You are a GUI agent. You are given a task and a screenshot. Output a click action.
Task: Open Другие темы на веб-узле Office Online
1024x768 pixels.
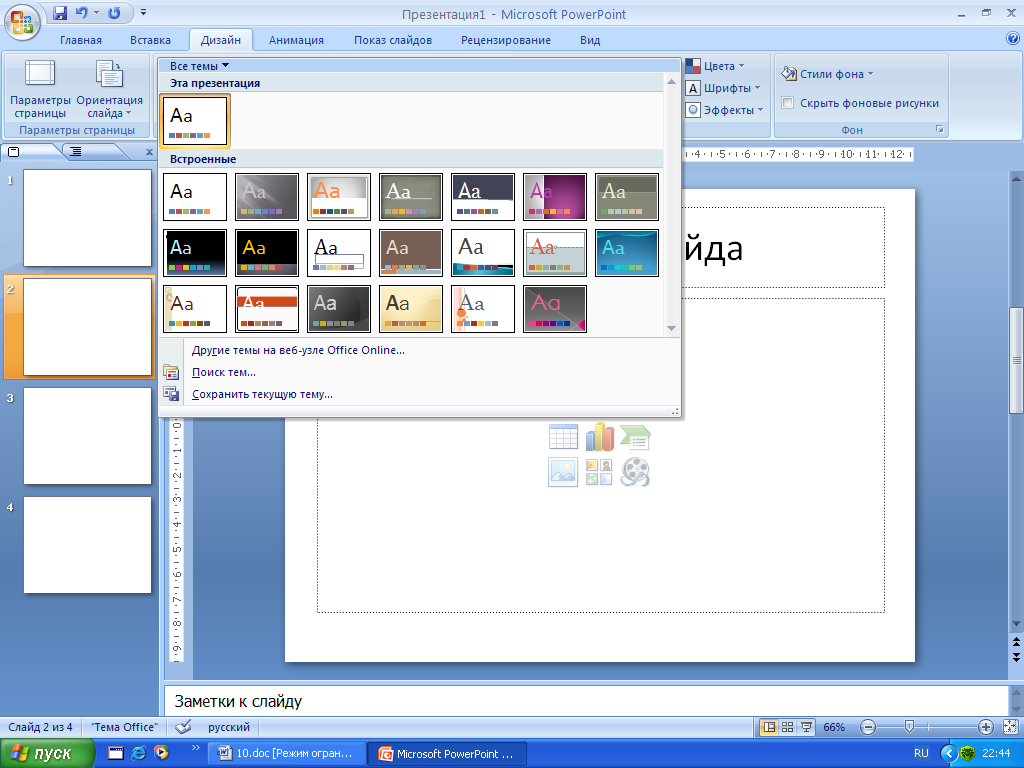pos(298,350)
